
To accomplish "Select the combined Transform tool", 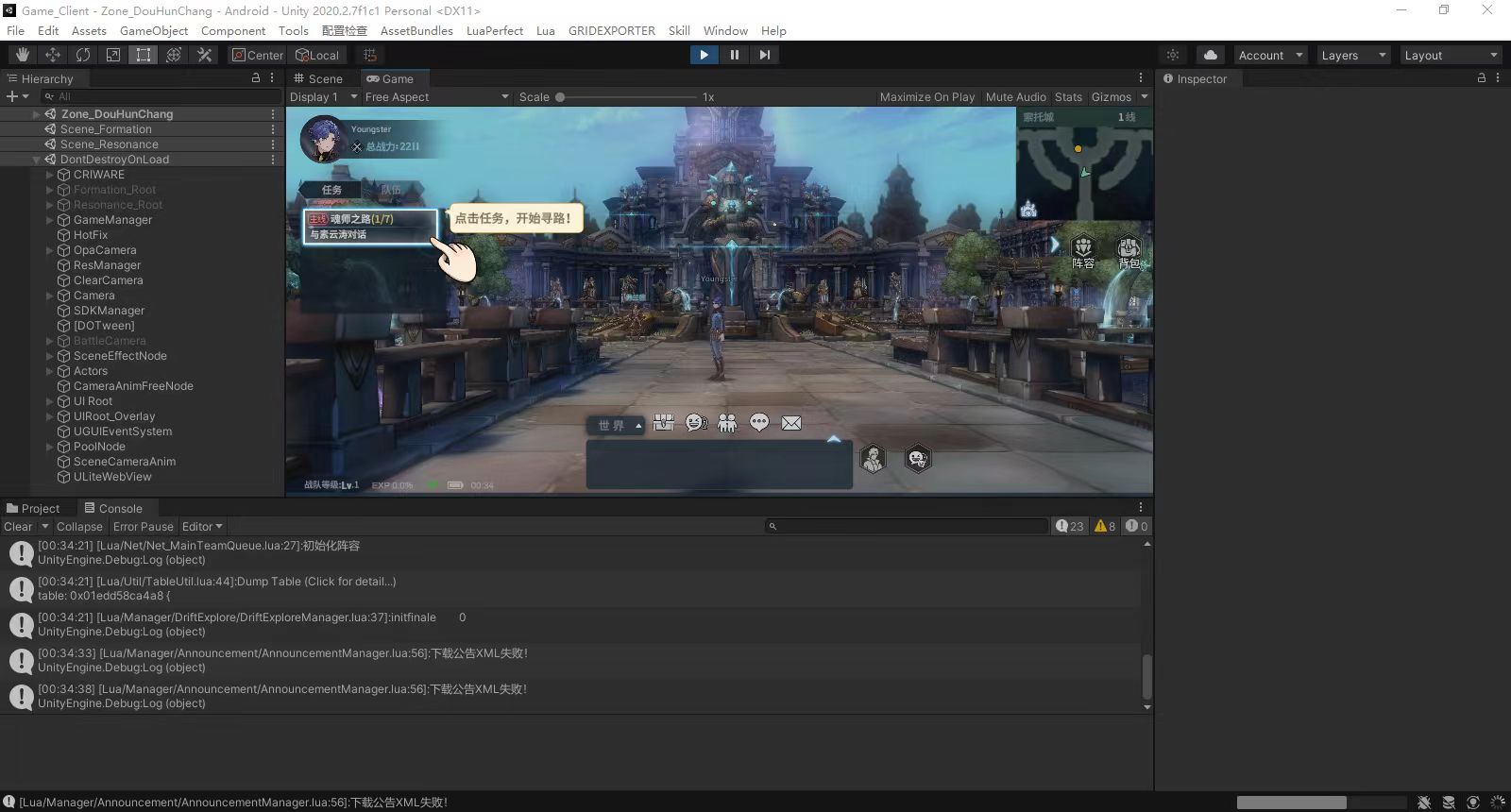I will click(174, 55).
